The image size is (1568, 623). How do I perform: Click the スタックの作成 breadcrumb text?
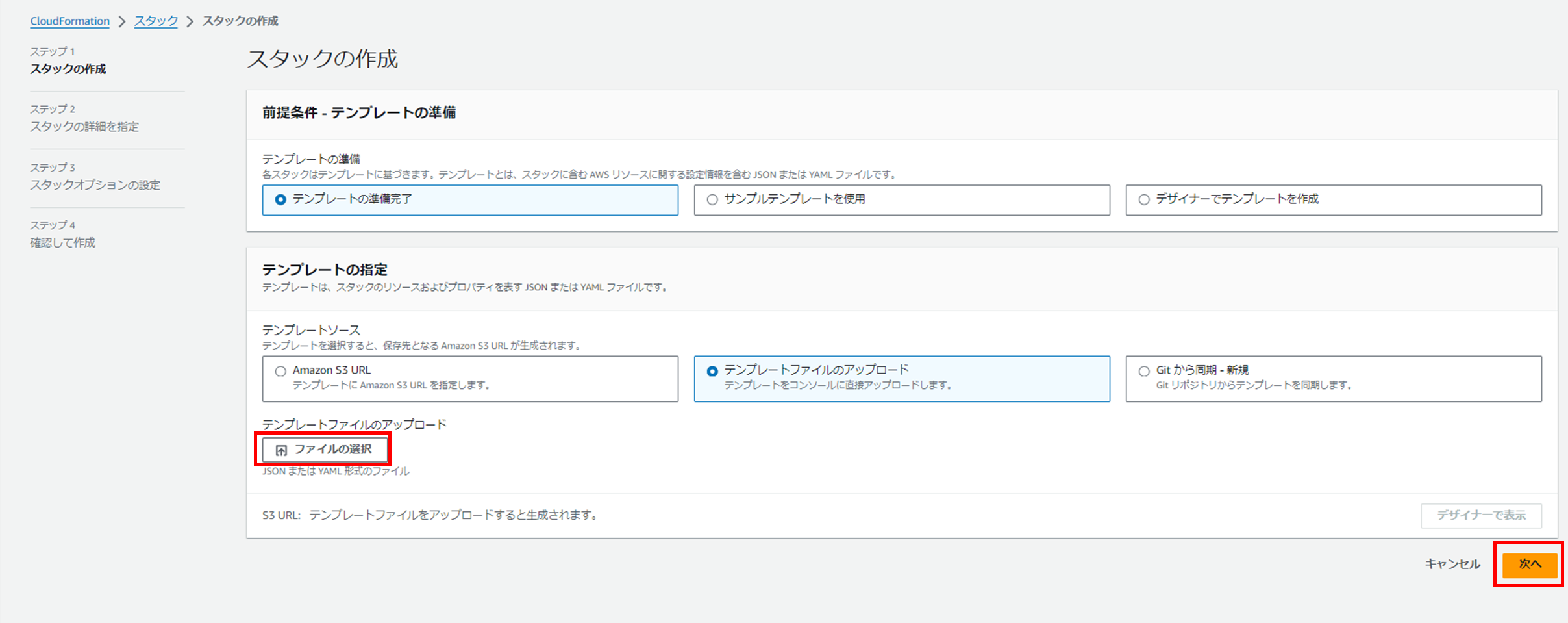pyautogui.click(x=240, y=21)
